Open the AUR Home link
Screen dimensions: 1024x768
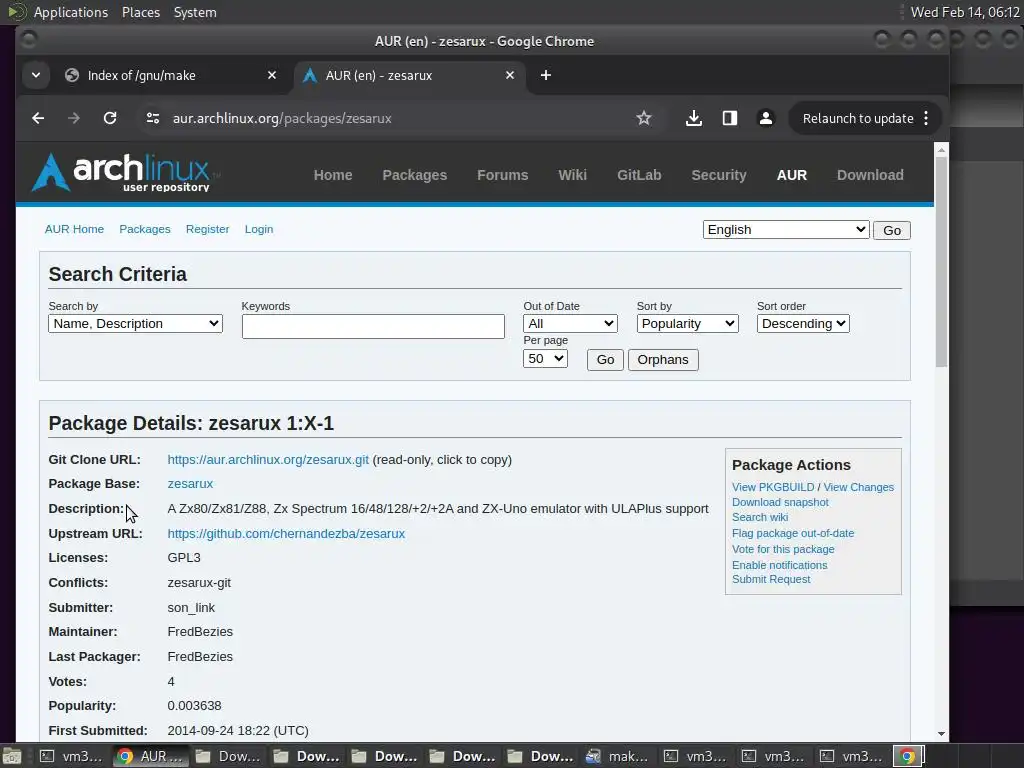click(74, 229)
